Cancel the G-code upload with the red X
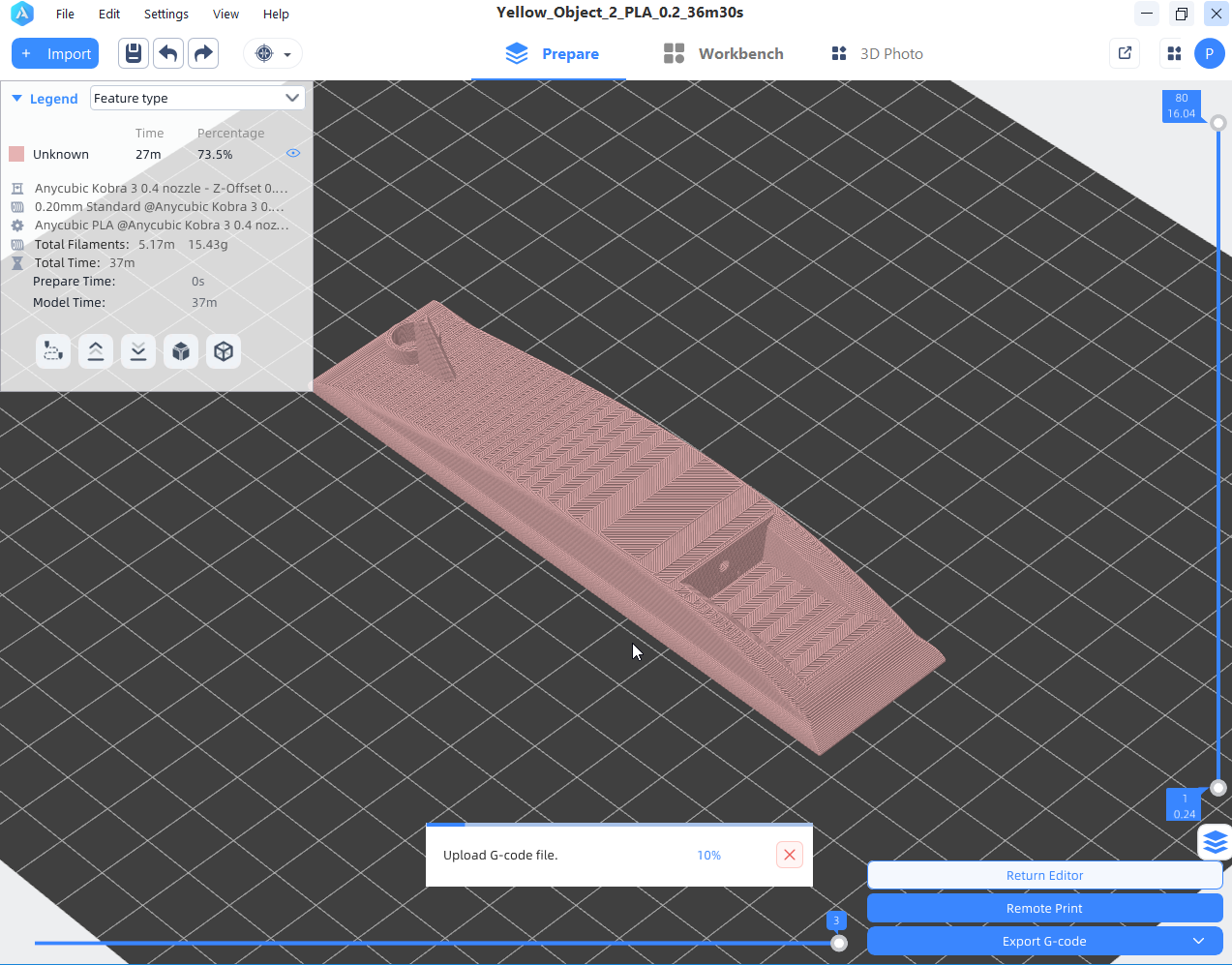 click(x=790, y=855)
